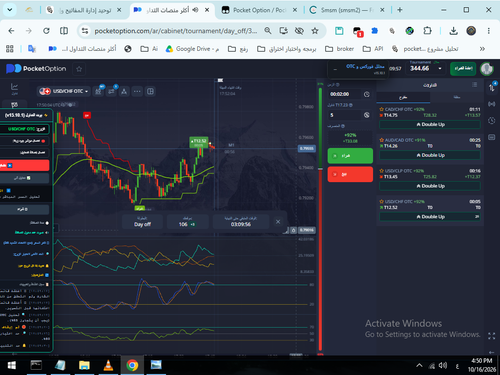Click the clock icon beside trade time
Viewport: 500px width, 375px height.
[x=367, y=94]
